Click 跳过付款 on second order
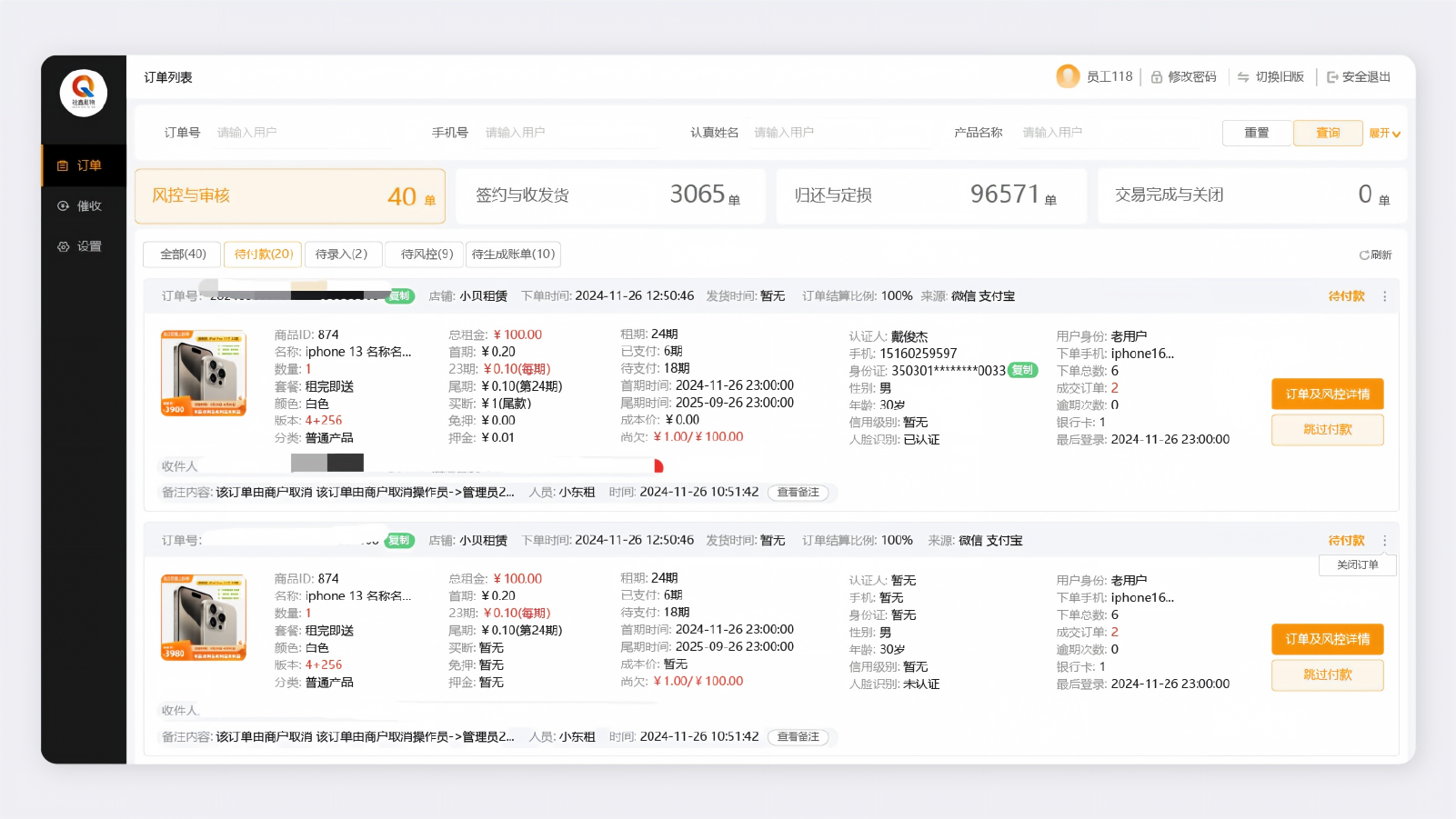 1328,674
